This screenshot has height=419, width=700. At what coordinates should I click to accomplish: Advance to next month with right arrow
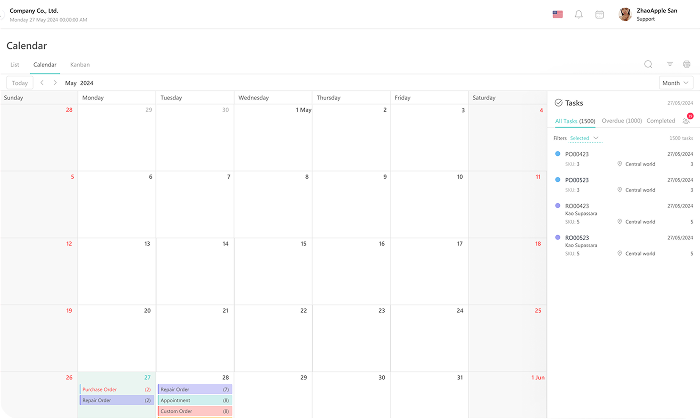pos(55,83)
